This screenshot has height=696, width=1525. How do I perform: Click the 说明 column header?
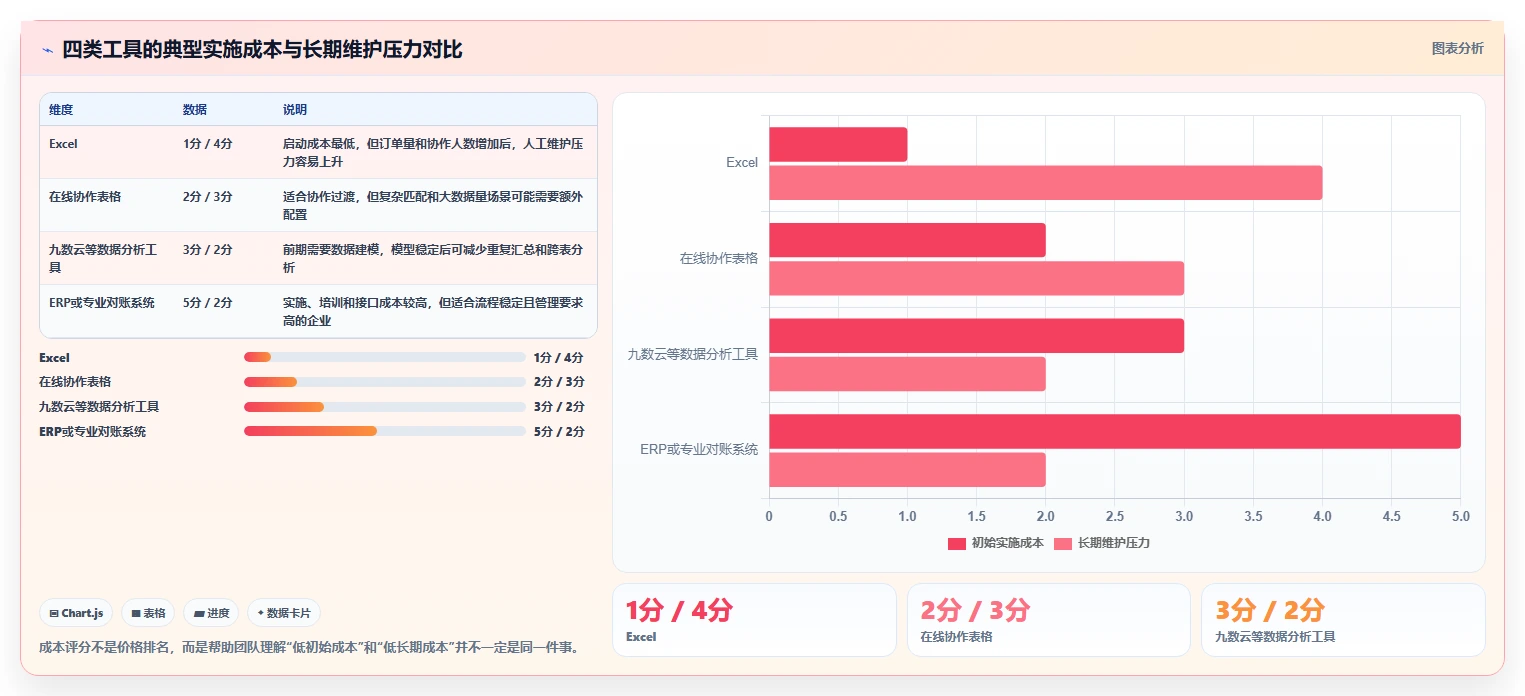[295, 110]
